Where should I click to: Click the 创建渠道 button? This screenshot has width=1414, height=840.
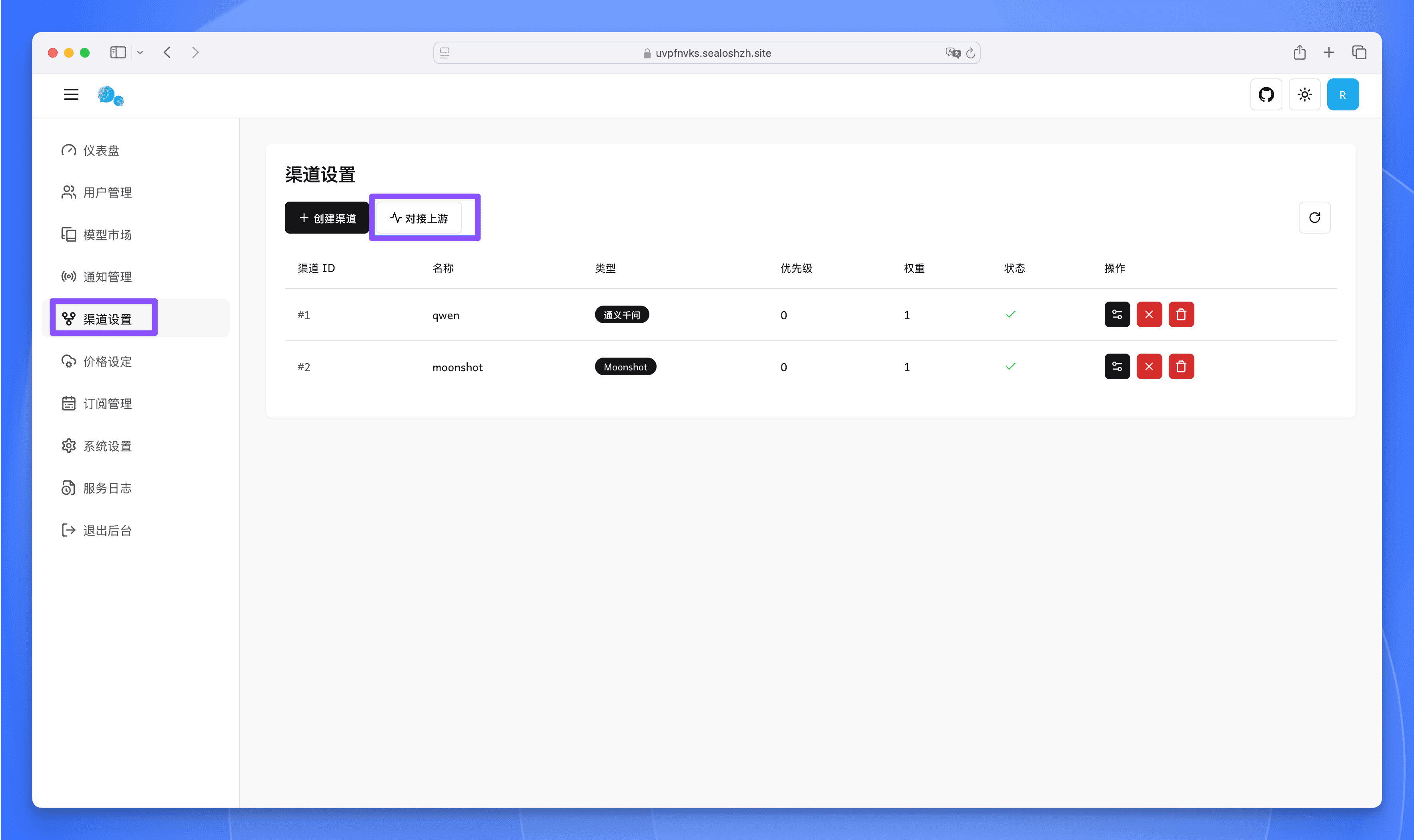(326, 217)
